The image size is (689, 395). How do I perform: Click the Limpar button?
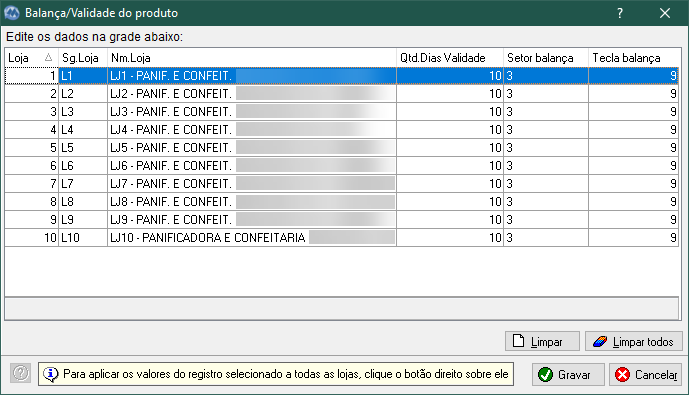click(542, 341)
